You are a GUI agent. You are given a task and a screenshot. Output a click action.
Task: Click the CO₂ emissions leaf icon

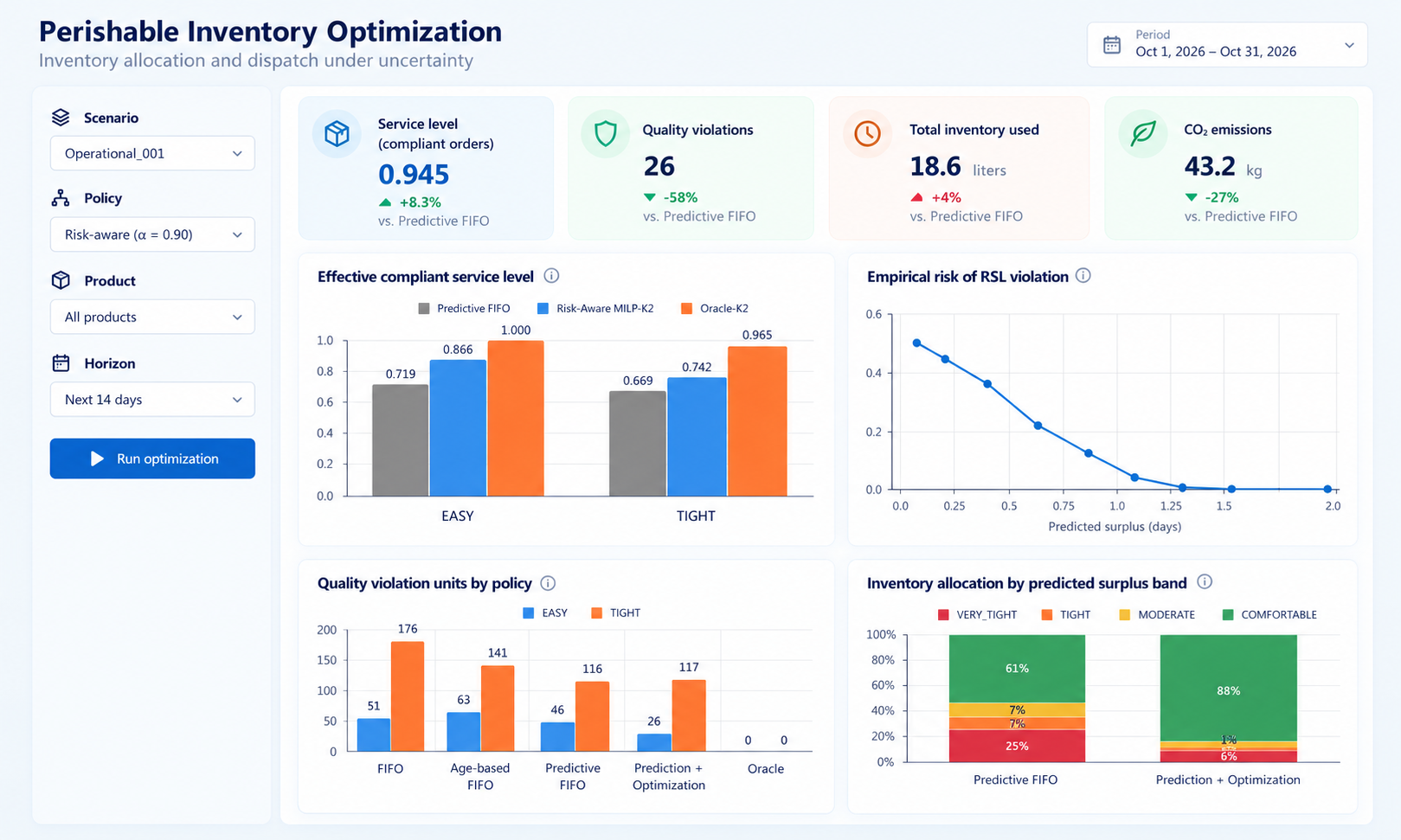1143,133
